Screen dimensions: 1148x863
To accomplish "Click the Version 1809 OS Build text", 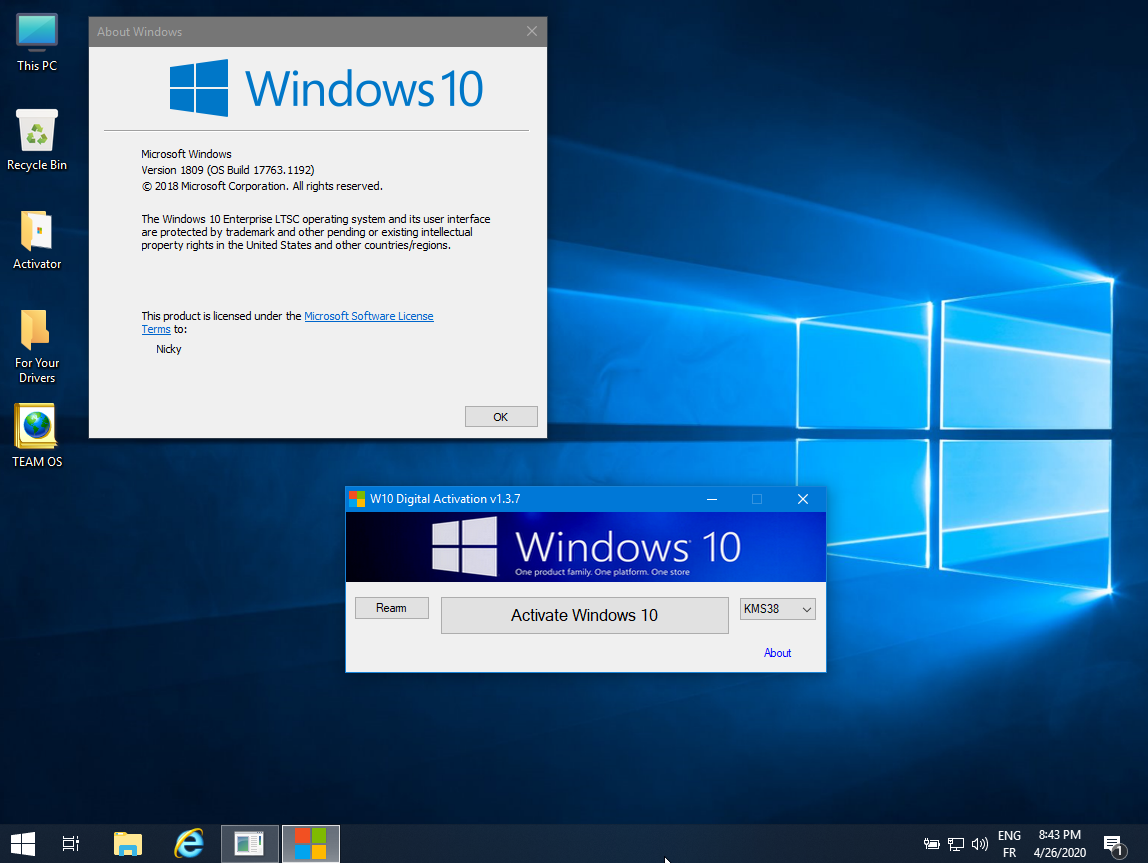I will [x=228, y=170].
